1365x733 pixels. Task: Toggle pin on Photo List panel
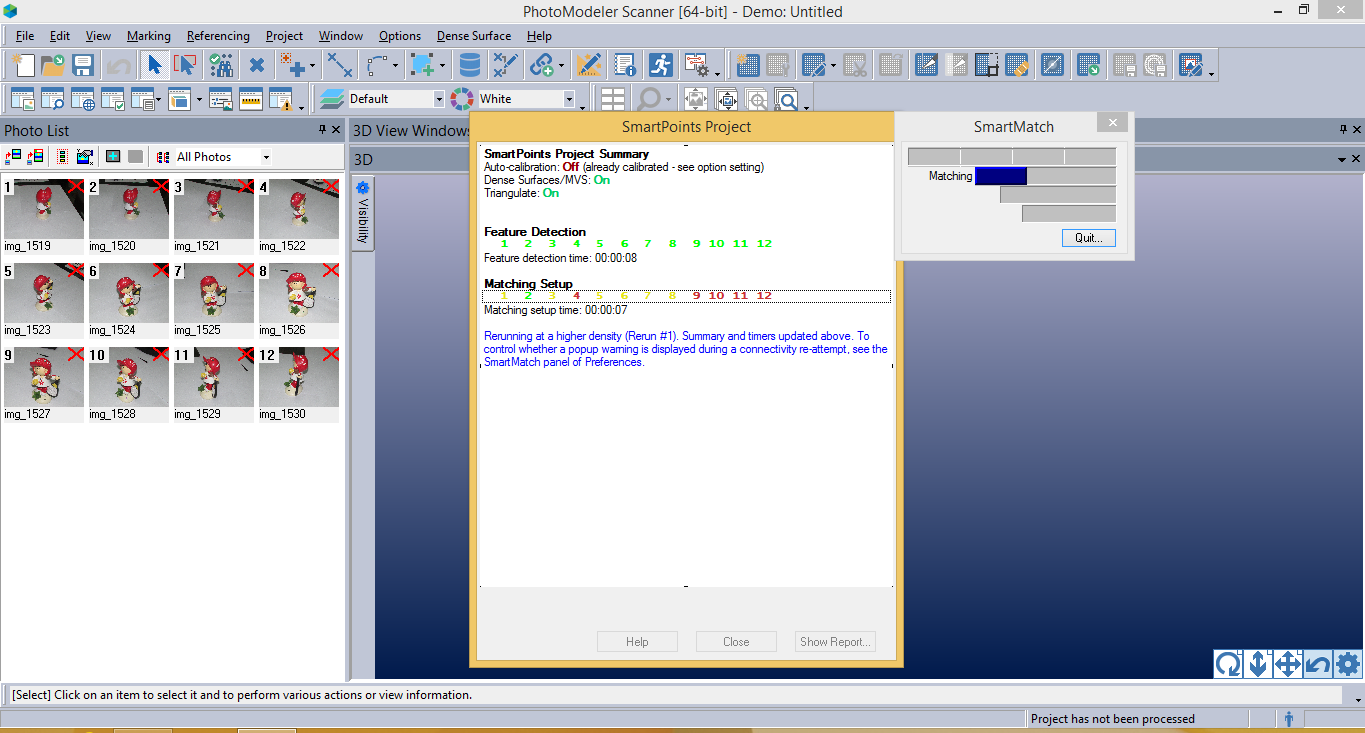point(322,130)
